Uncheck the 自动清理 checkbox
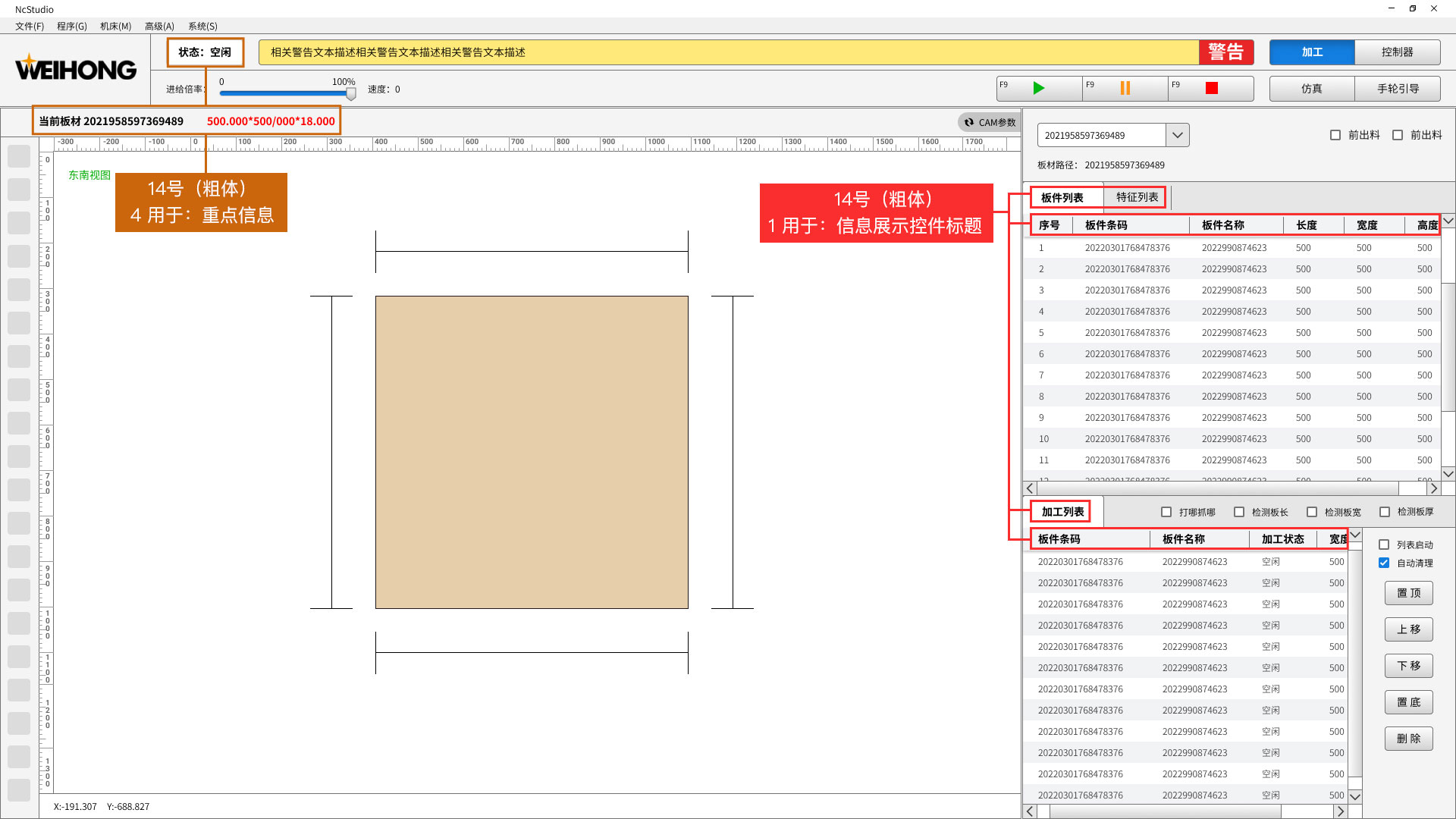Viewport: 1456px width, 819px height. 1384,563
